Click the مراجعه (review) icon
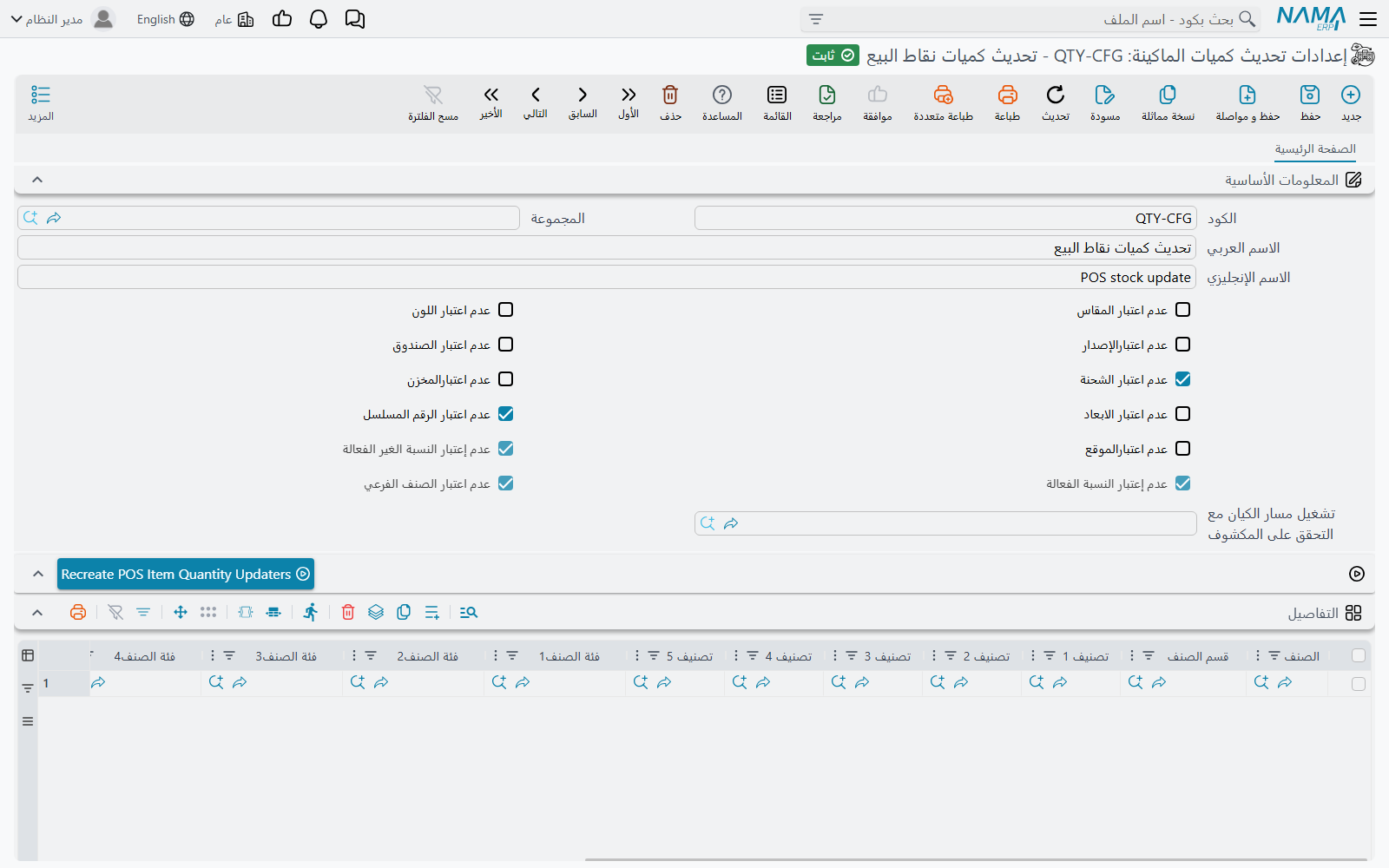This screenshot has width=1389, height=868. 827,95
